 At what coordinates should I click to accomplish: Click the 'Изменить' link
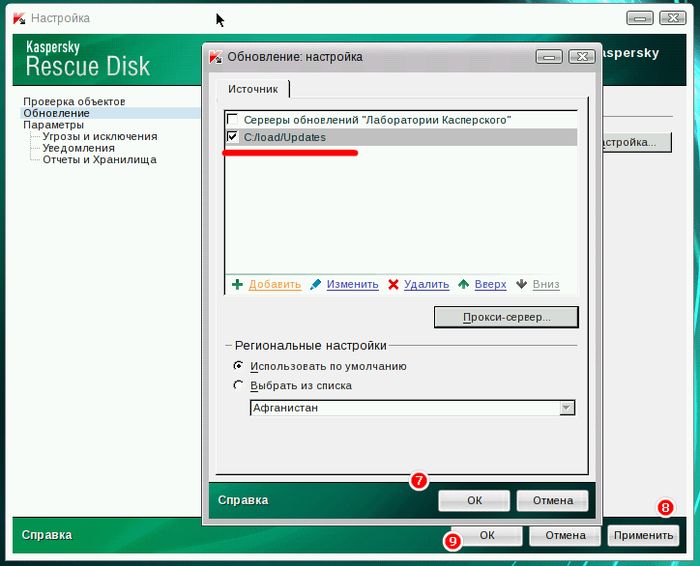coord(352,284)
